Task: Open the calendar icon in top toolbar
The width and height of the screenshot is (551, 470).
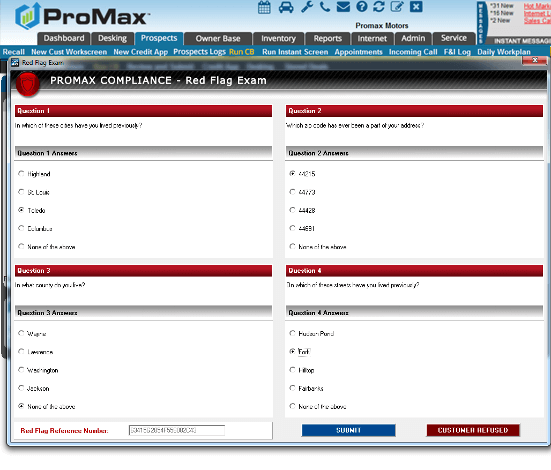Action: (264, 7)
